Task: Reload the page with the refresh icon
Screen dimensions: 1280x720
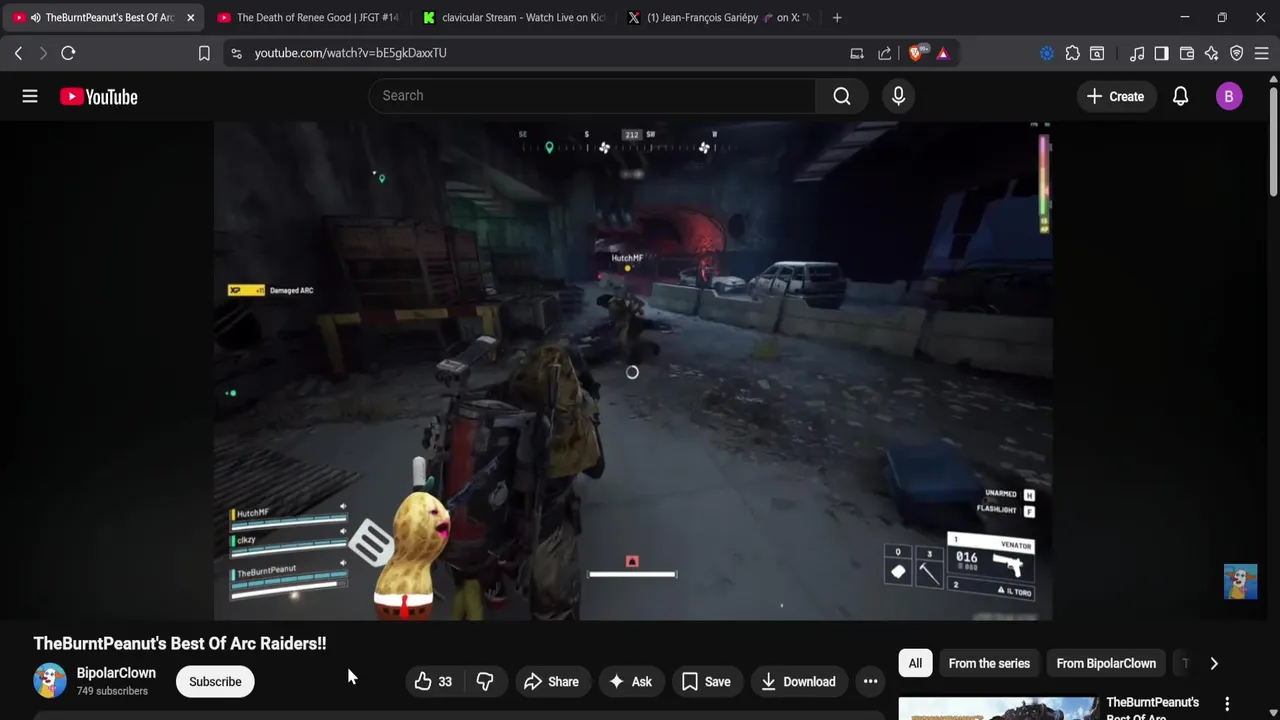Action: click(68, 53)
